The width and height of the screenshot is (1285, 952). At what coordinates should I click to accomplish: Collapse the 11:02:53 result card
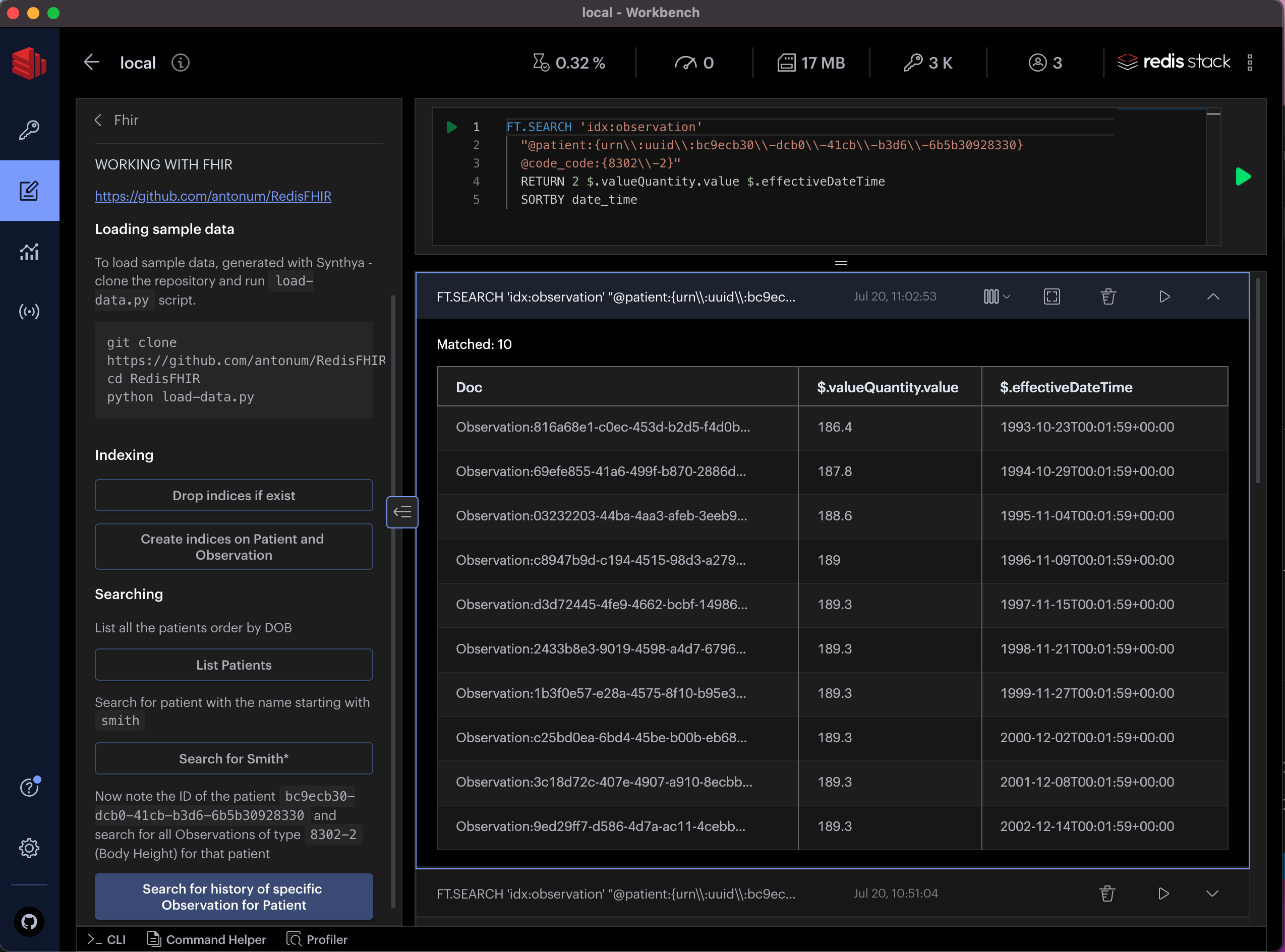coord(1213,297)
